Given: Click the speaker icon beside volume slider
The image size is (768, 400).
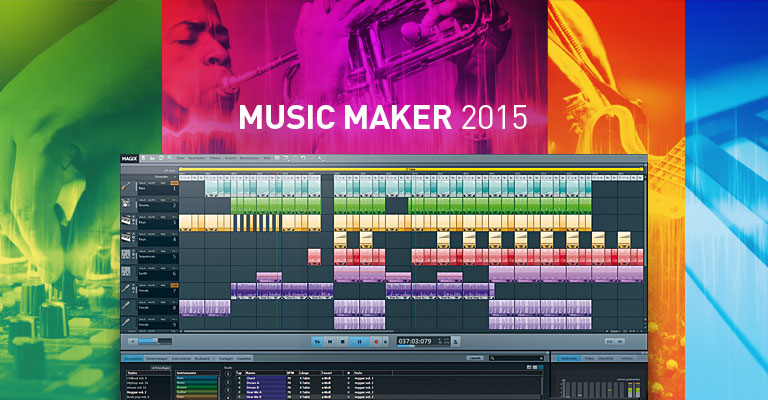Looking at the screenshot, I should click(132, 341).
